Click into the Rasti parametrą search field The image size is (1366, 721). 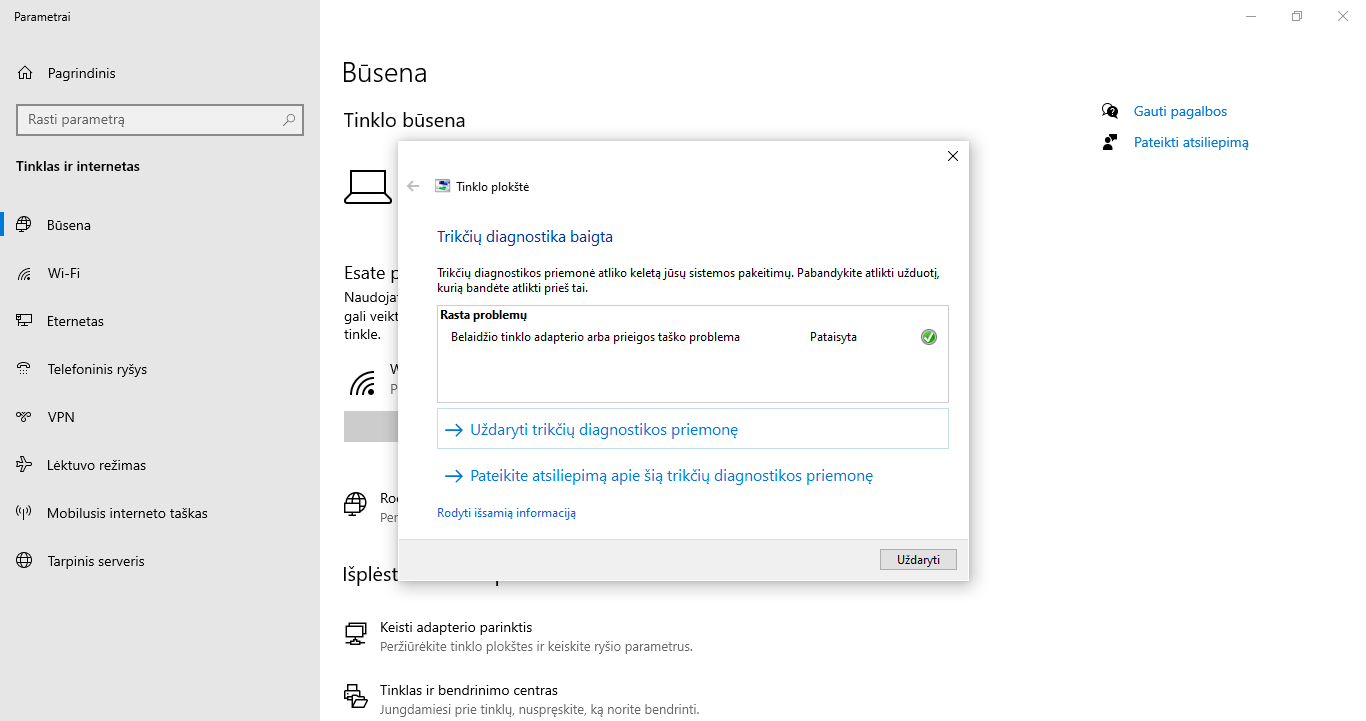[160, 119]
